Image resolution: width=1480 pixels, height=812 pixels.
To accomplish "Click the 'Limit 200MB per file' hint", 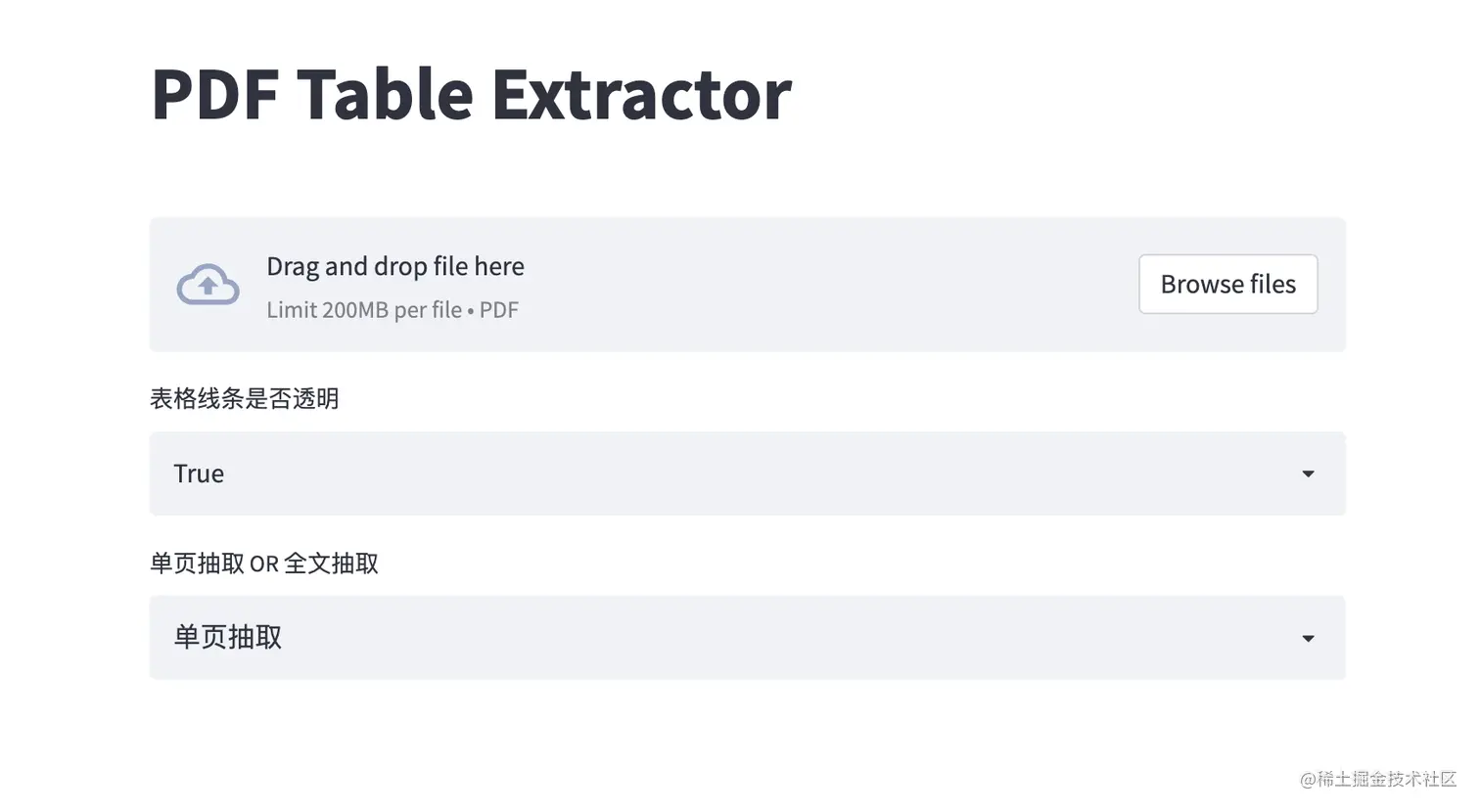I will [x=364, y=310].
